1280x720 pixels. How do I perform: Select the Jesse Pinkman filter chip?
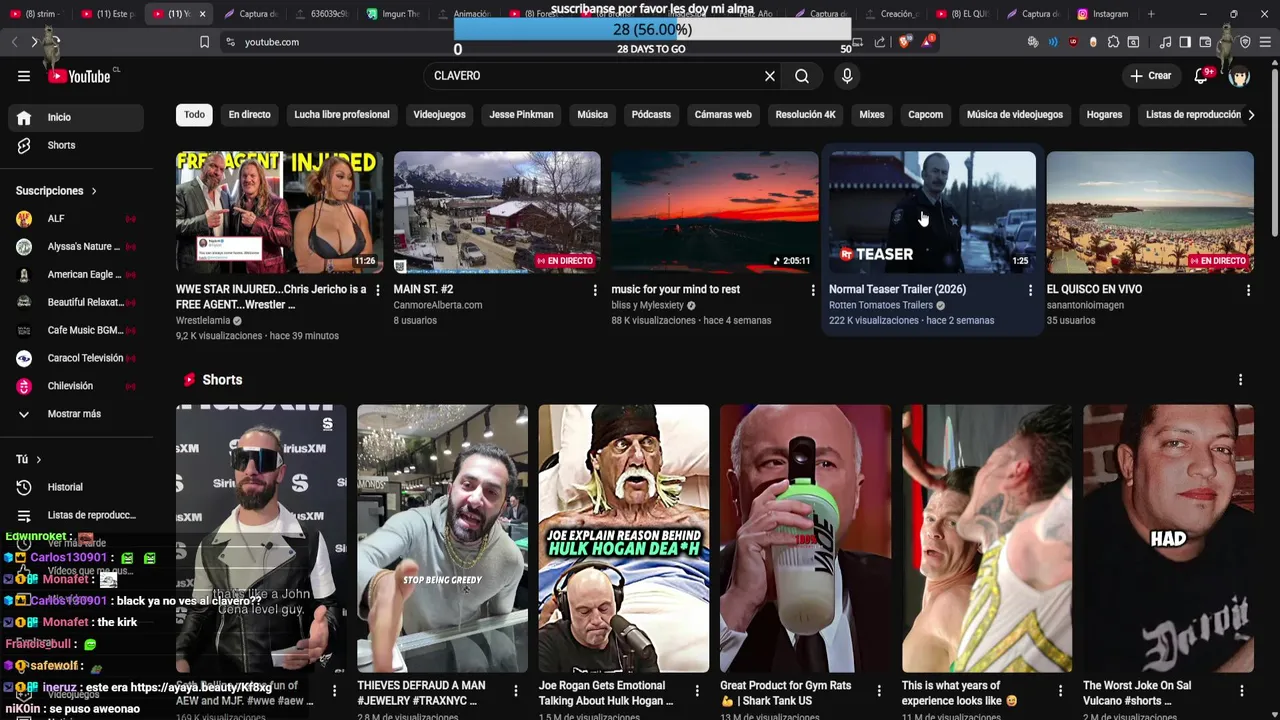[521, 115]
